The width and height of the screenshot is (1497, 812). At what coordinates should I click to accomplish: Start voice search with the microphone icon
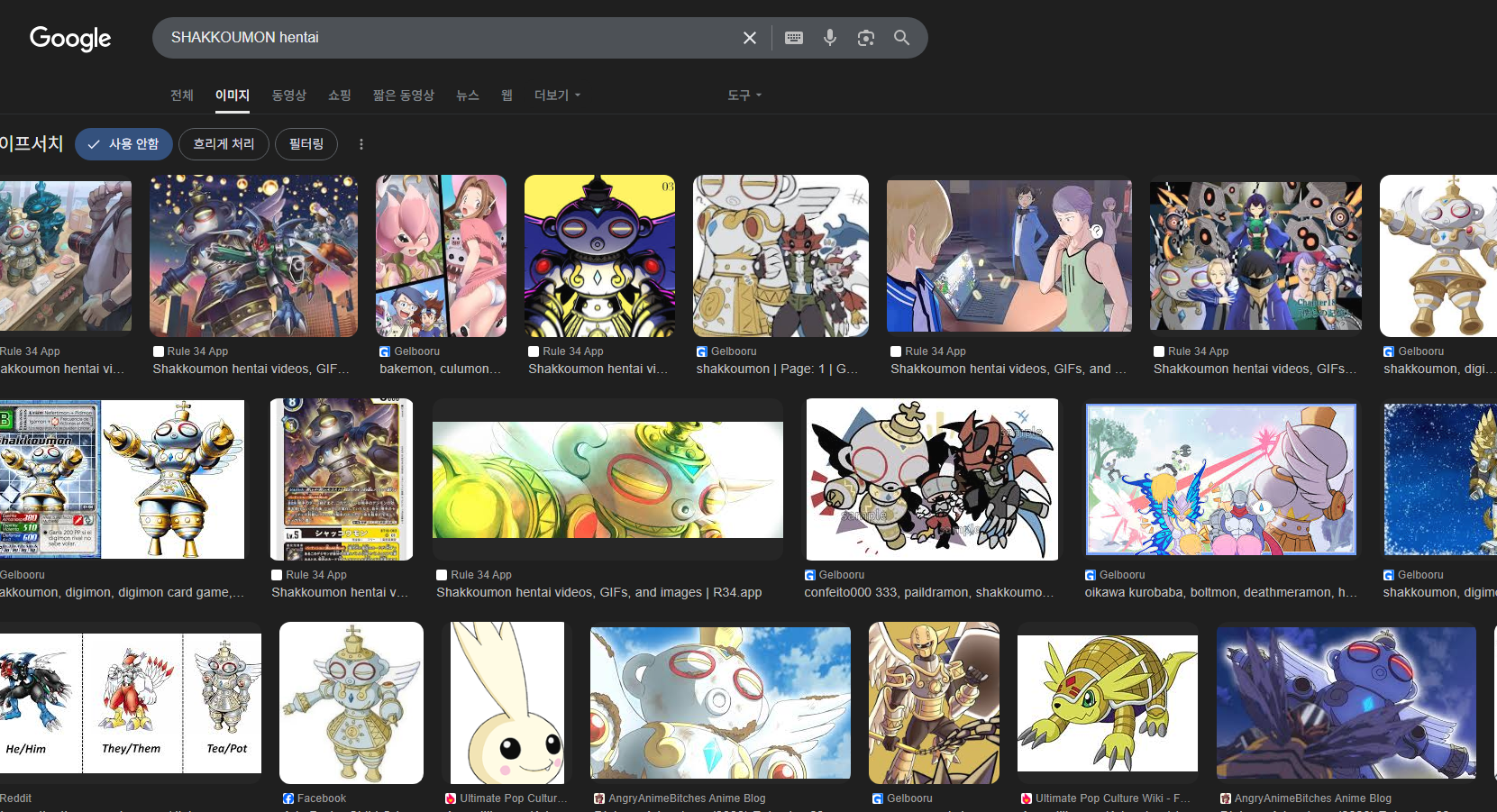point(830,38)
